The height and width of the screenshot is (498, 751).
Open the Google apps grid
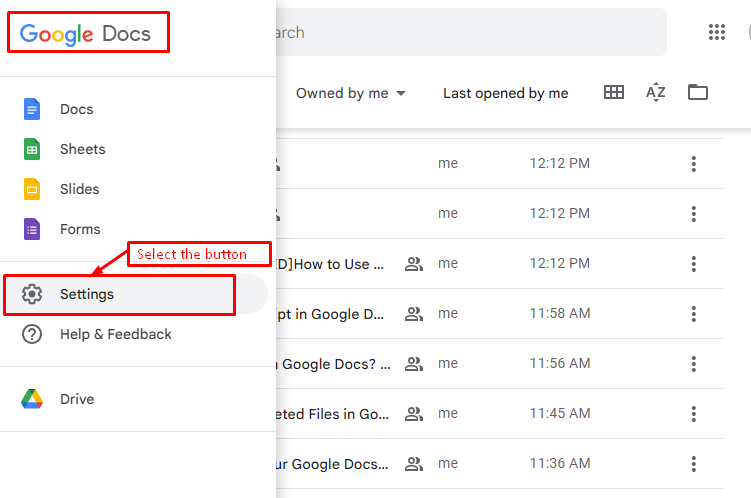click(717, 33)
